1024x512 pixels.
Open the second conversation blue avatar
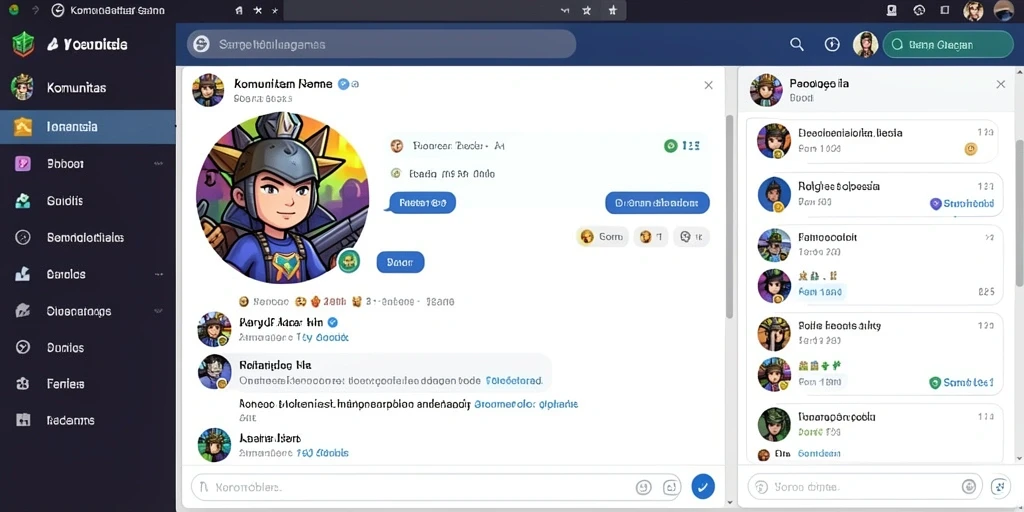[x=774, y=194]
